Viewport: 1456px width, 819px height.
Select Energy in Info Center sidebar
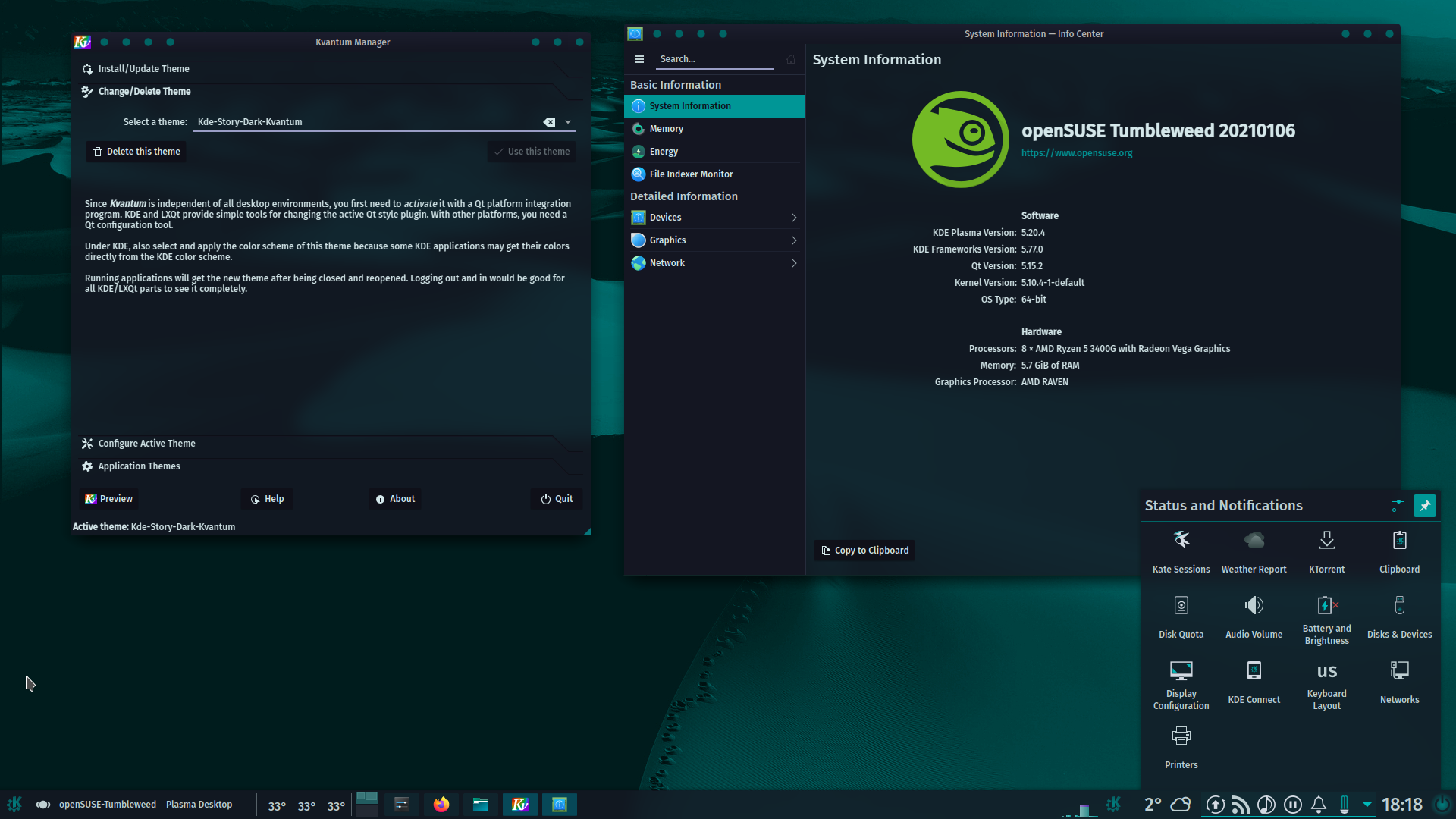[714, 152]
